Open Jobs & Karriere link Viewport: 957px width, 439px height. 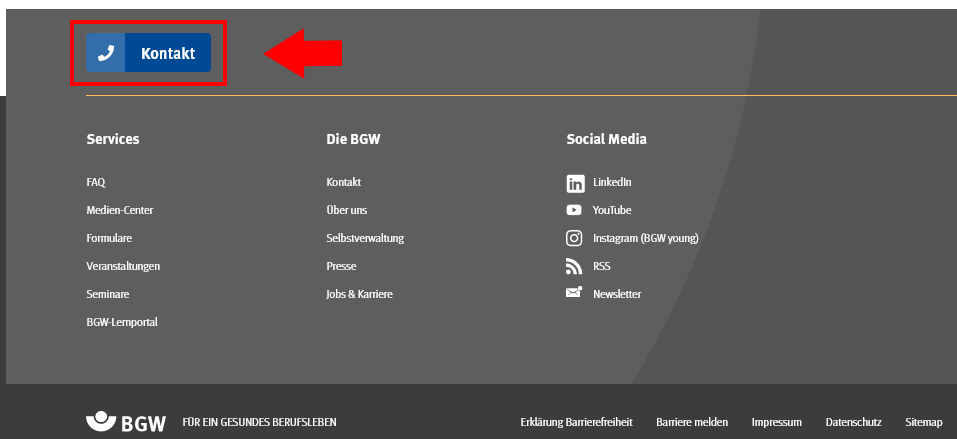359,294
